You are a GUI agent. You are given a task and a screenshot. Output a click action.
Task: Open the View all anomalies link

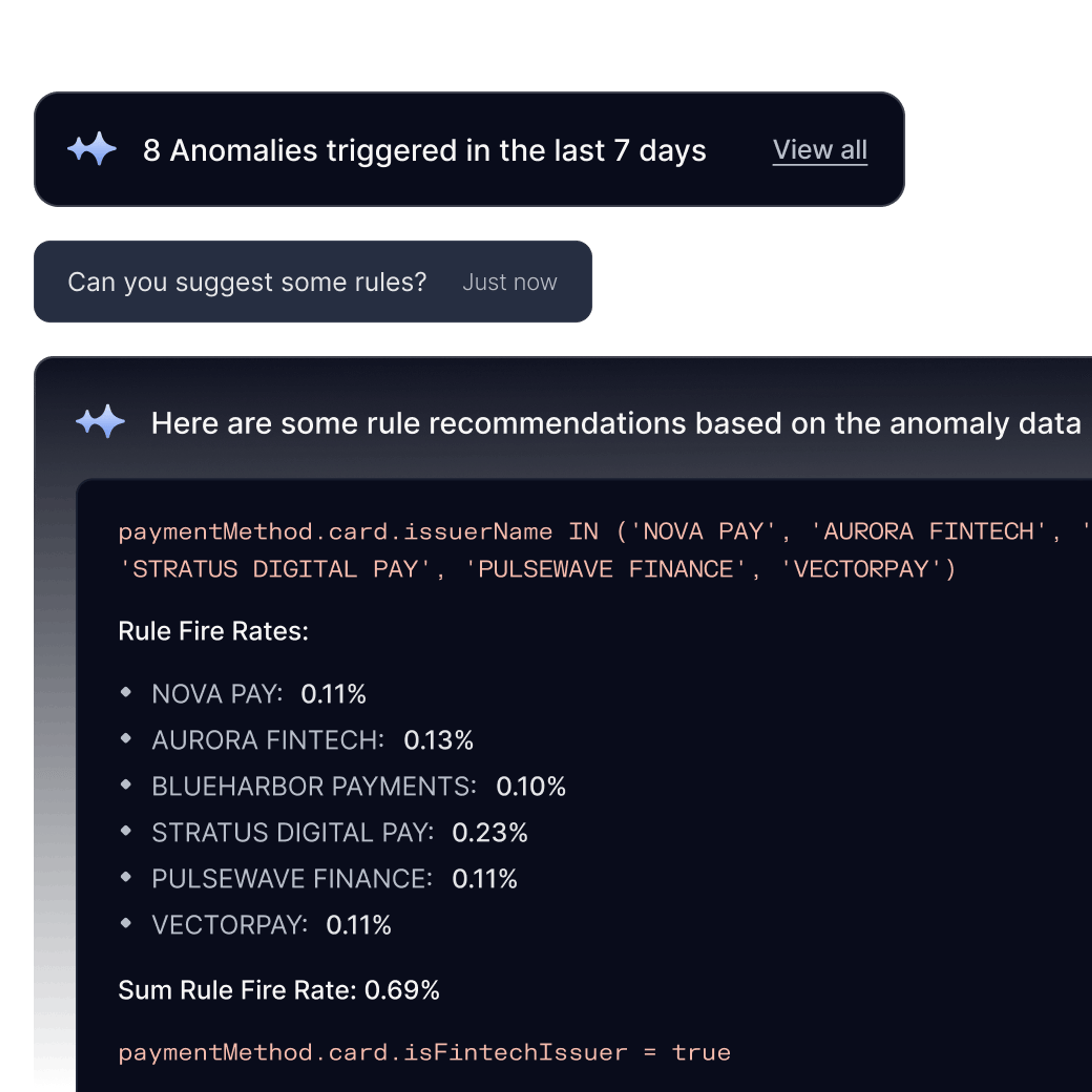[x=820, y=149]
